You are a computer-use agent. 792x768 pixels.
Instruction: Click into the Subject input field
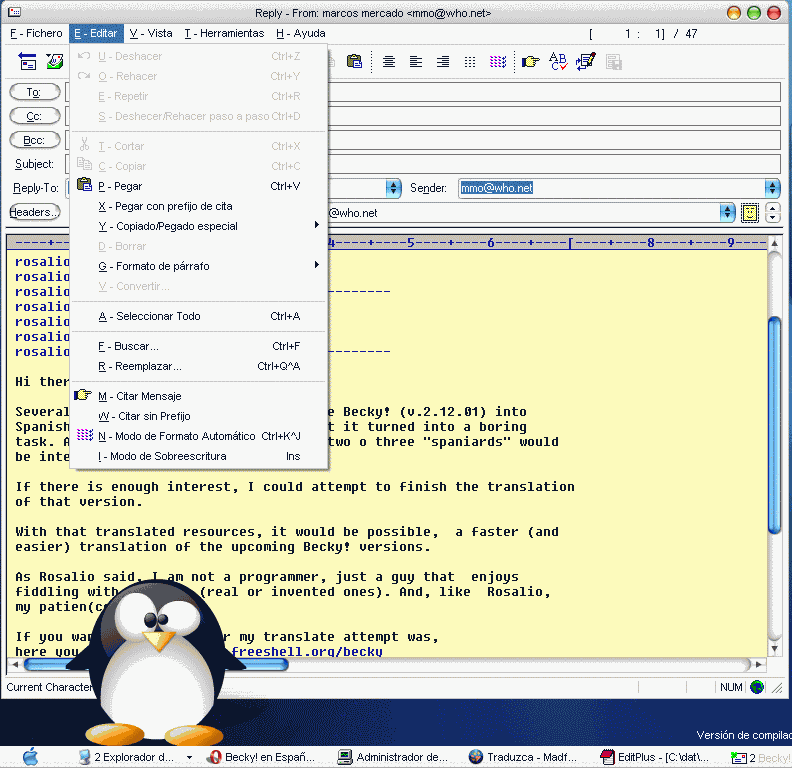coord(554,164)
